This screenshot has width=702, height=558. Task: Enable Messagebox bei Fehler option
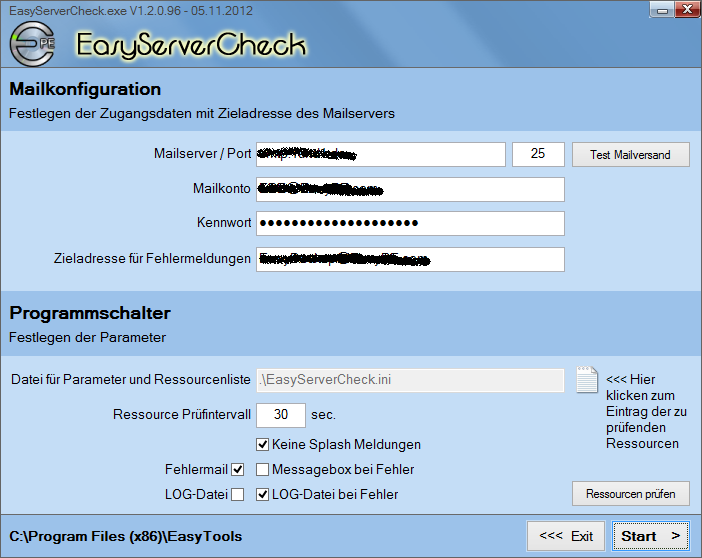point(264,469)
